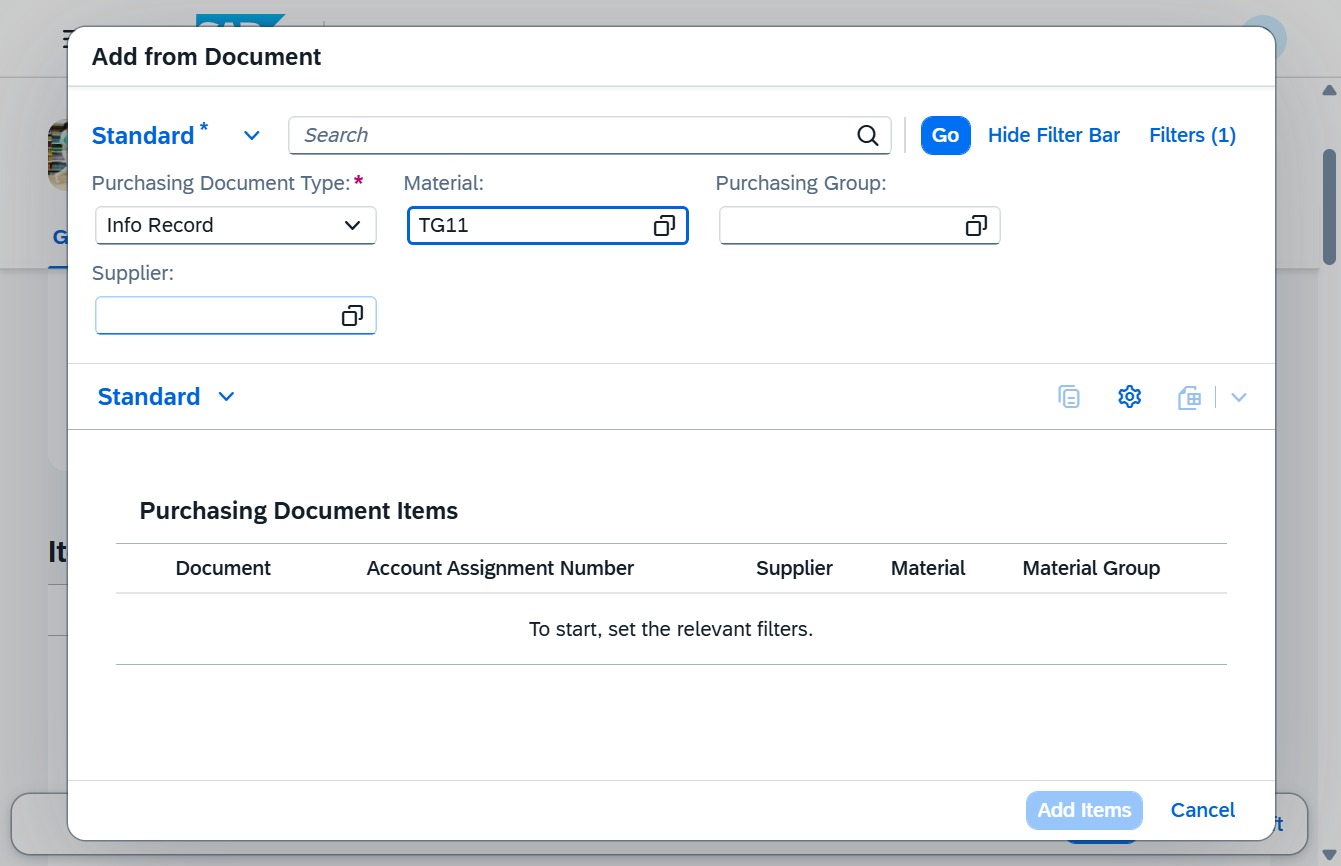
Task: Open value help for Purchasing Group
Action: (976, 226)
